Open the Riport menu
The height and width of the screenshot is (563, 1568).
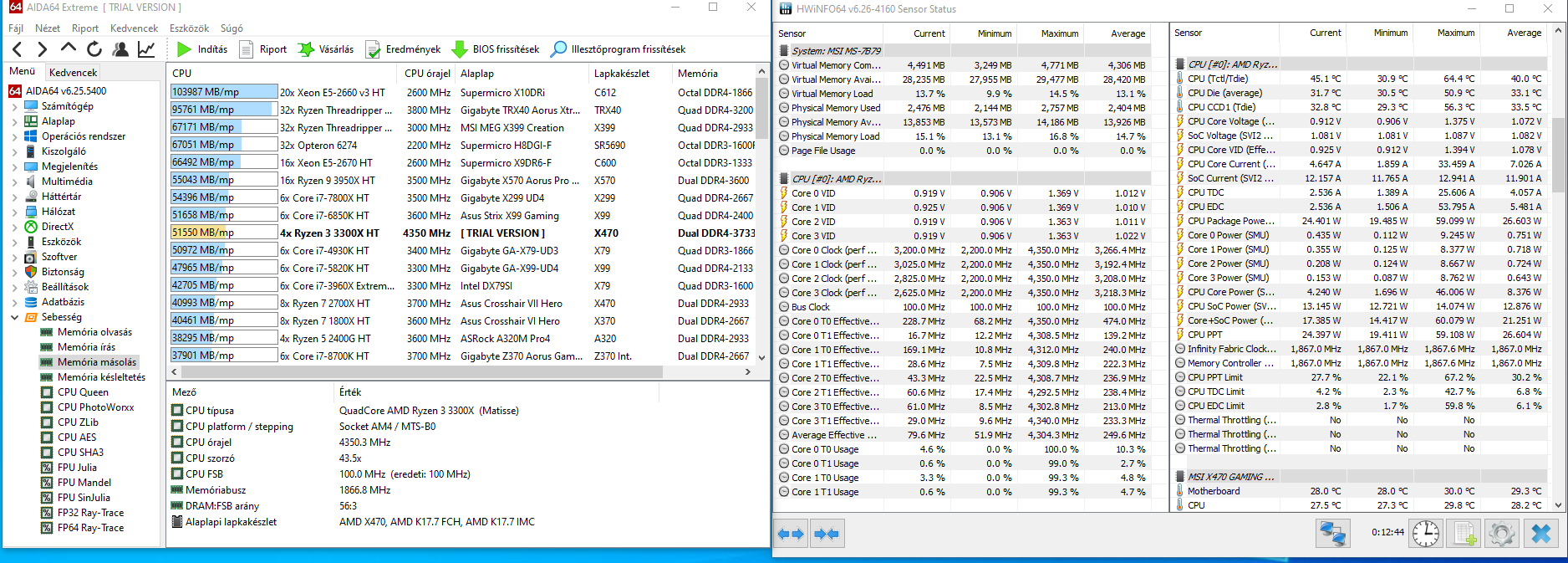pos(85,28)
